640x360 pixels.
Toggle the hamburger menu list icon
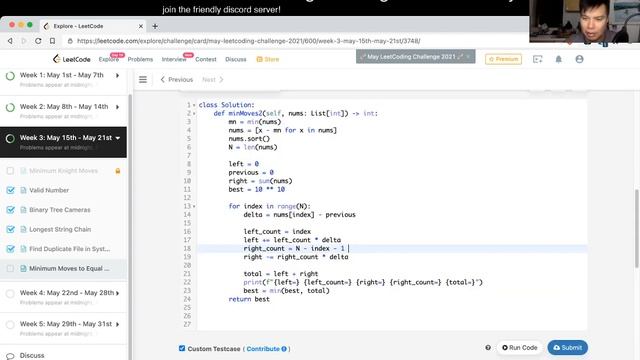click(x=143, y=80)
